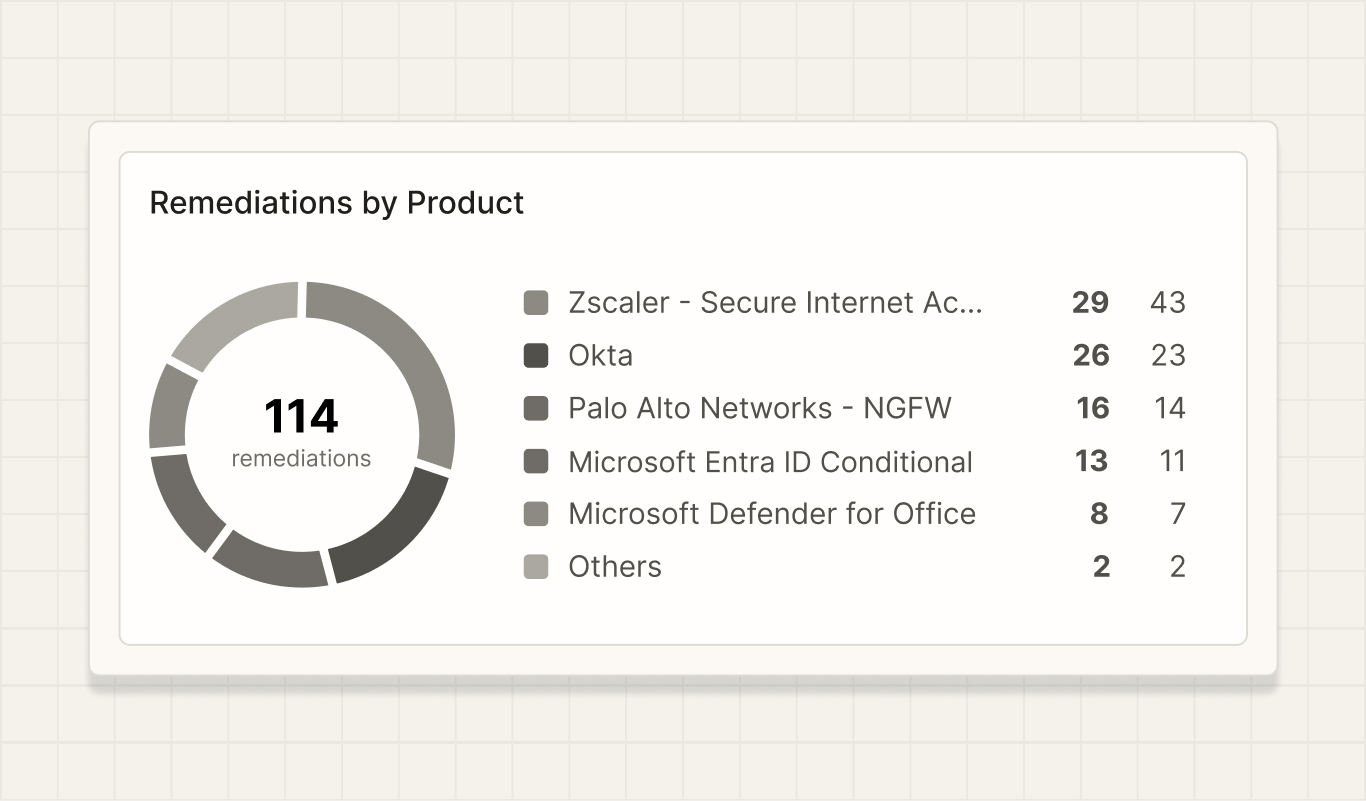This screenshot has width=1366, height=801.
Task: Select the Palo Alto Networks - NGFW label
Action: click(x=760, y=408)
